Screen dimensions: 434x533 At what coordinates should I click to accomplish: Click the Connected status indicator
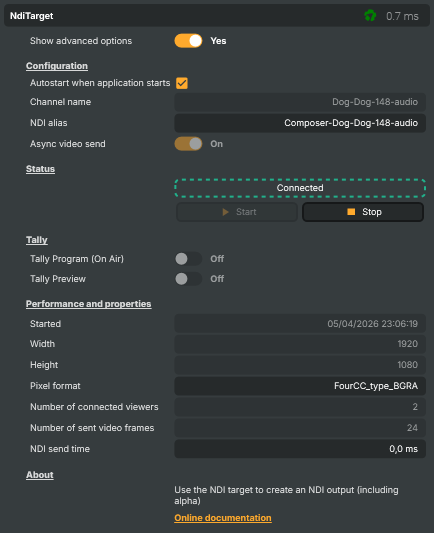point(300,188)
